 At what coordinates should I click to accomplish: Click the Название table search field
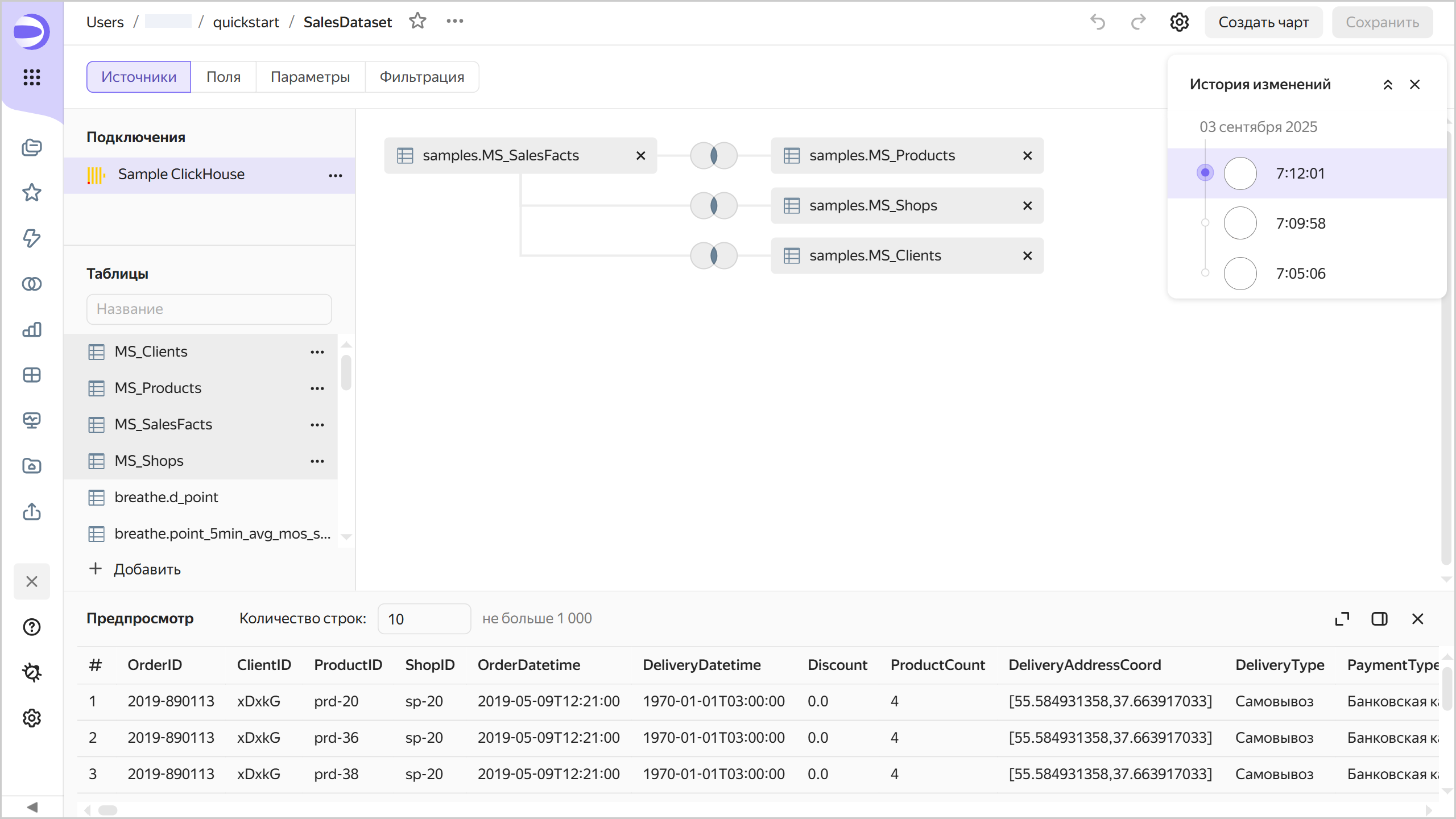point(209,309)
